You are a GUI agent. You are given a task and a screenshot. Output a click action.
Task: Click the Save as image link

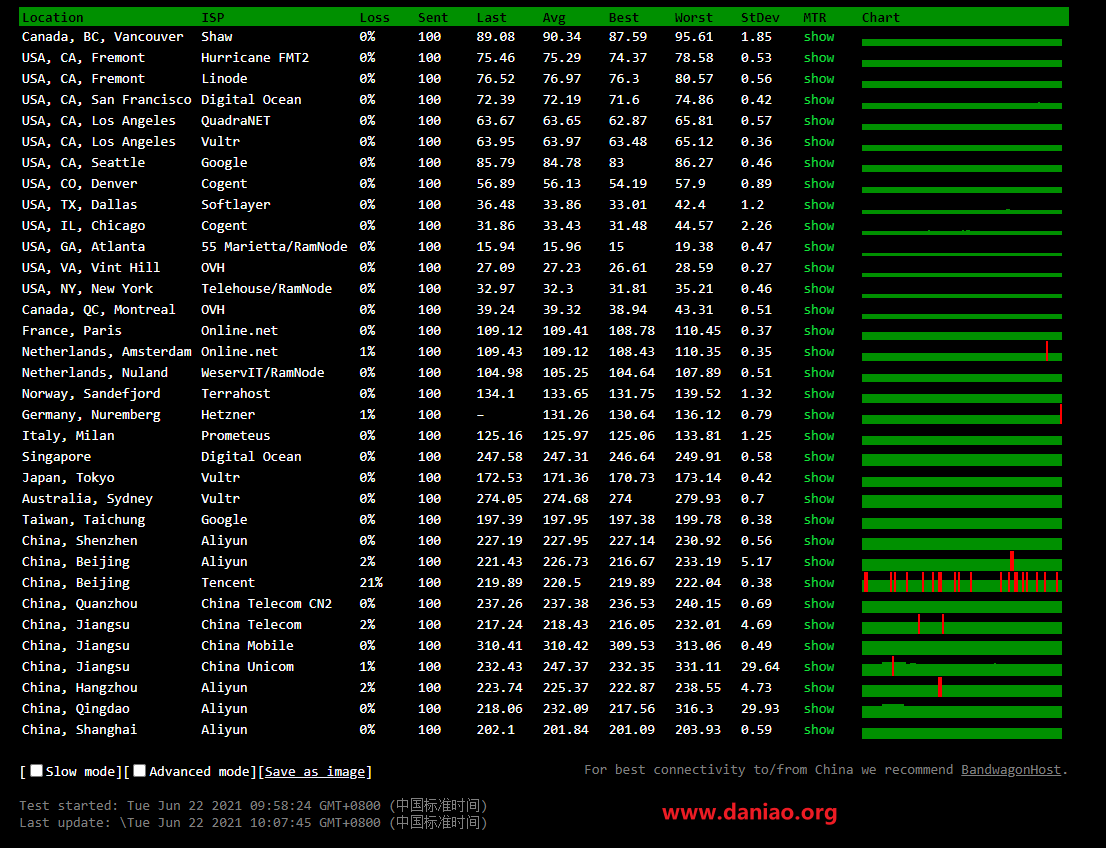(315, 771)
